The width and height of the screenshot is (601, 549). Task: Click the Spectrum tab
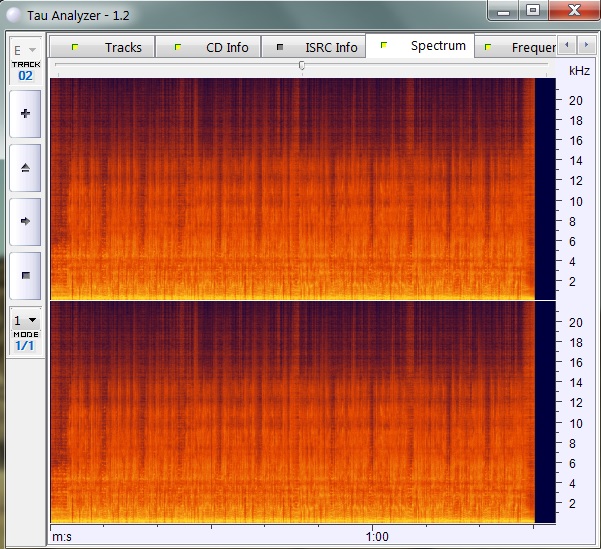[x=426, y=46]
